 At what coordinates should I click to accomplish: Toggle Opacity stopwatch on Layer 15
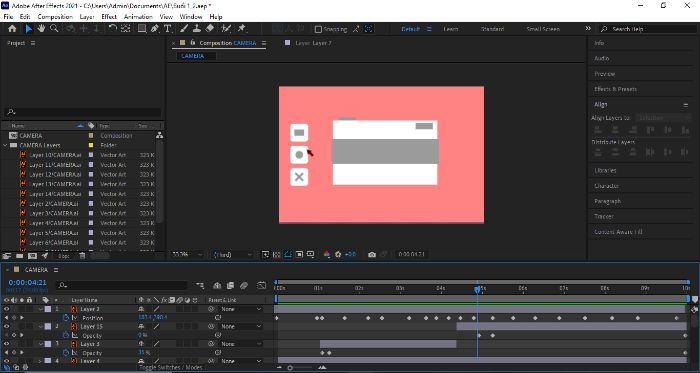click(x=66, y=335)
